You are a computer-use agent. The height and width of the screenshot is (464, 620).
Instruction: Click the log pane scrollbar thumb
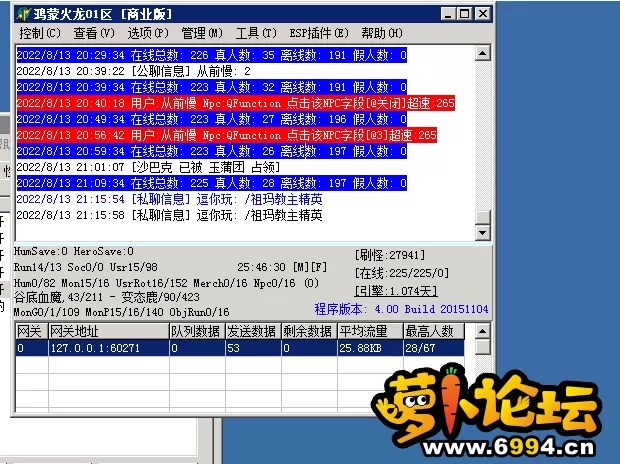tap(482, 217)
